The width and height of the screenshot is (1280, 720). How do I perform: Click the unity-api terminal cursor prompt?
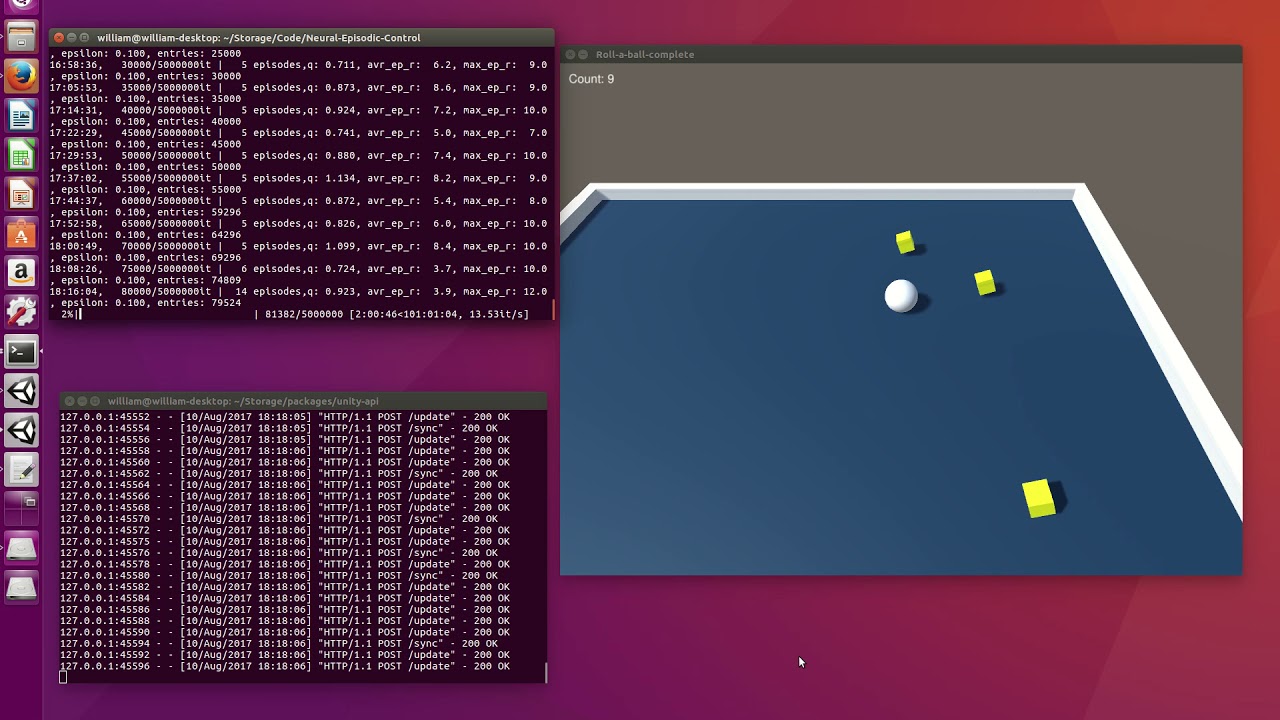(63, 677)
